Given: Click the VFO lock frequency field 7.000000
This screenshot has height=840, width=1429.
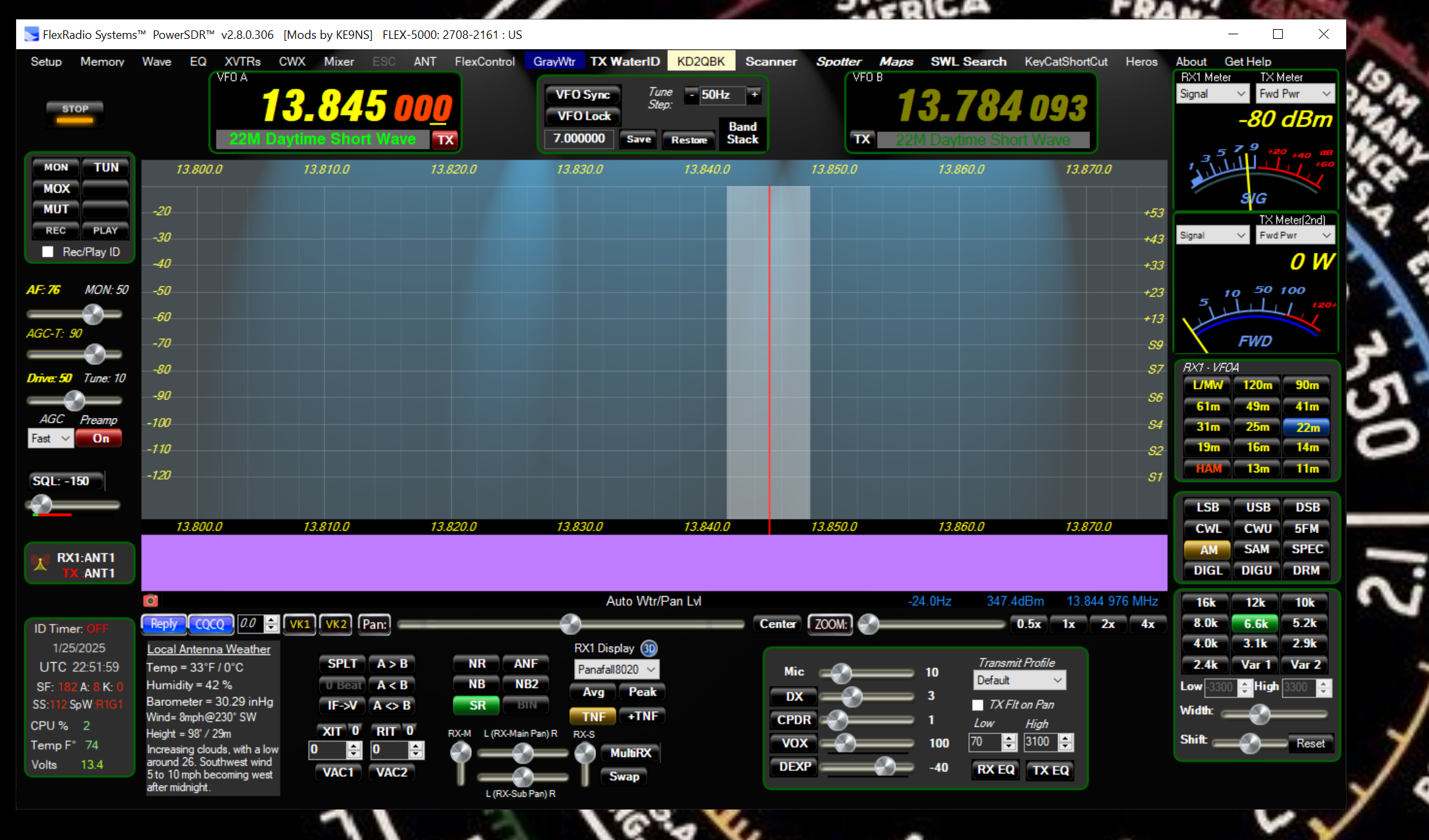Looking at the screenshot, I should click(x=579, y=138).
